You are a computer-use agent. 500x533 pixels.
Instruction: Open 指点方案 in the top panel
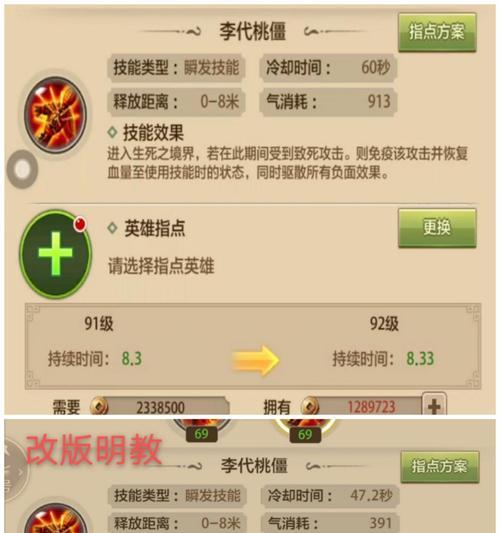click(437, 32)
